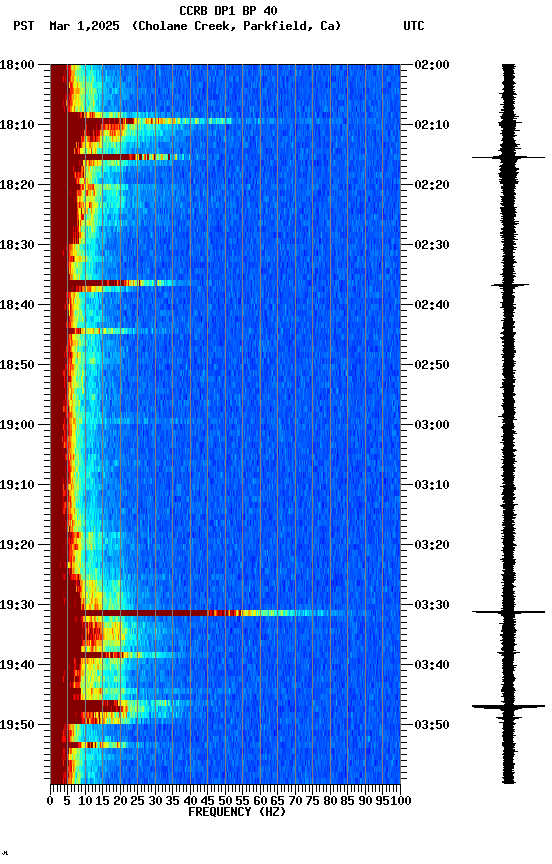
Task: Click the '02:10' UTC time label
Action: click(x=432, y=125)
